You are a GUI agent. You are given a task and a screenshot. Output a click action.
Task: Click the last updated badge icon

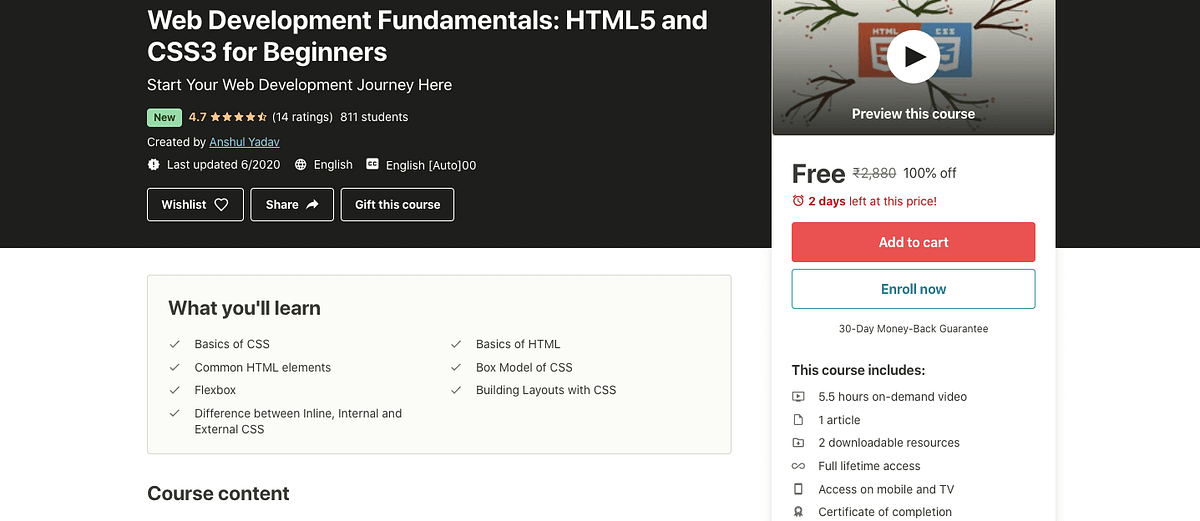coord(153,164)
